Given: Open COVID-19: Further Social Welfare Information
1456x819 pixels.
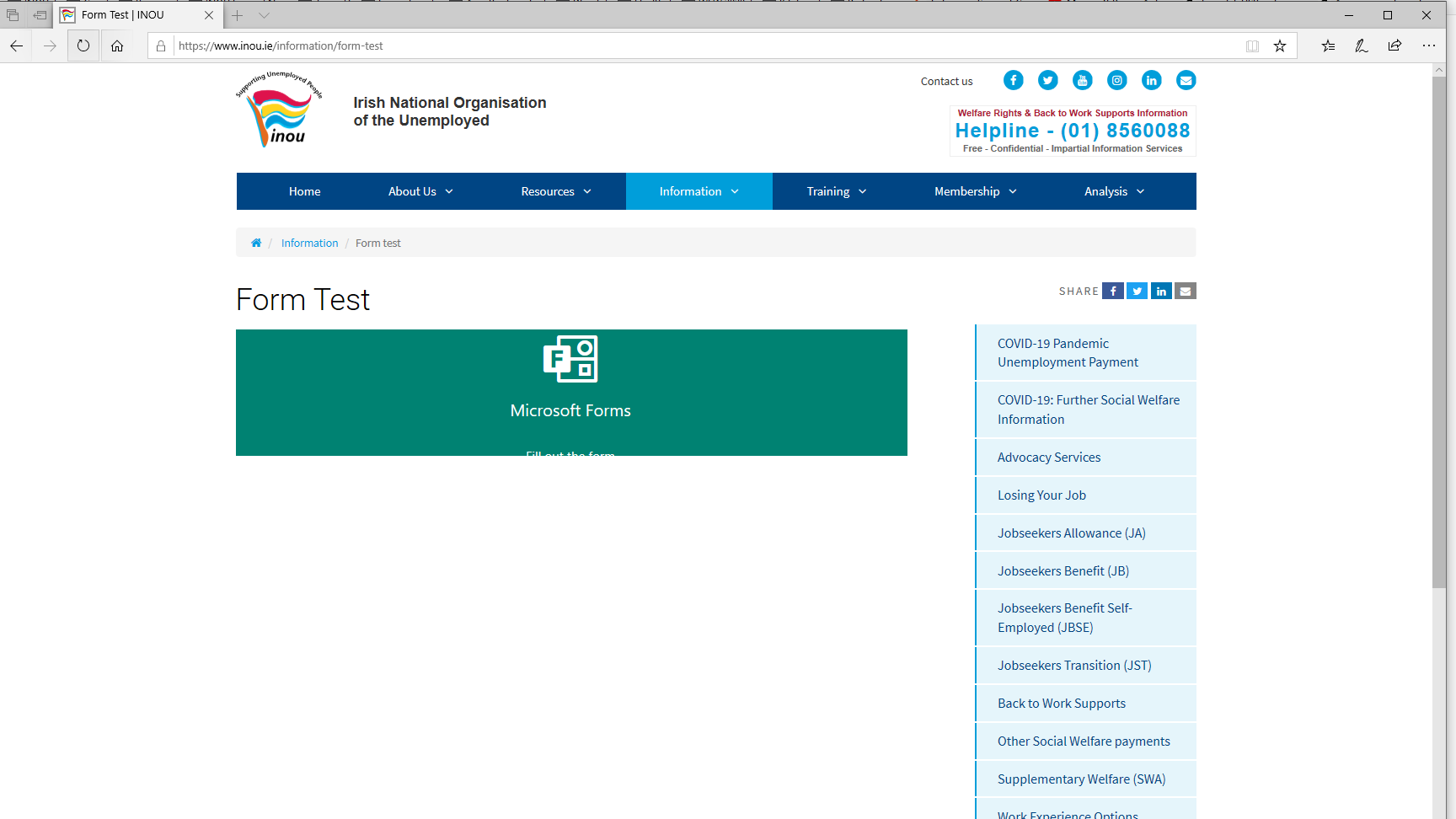Looking at the screenshot, I should click(x=1086, y=409).
